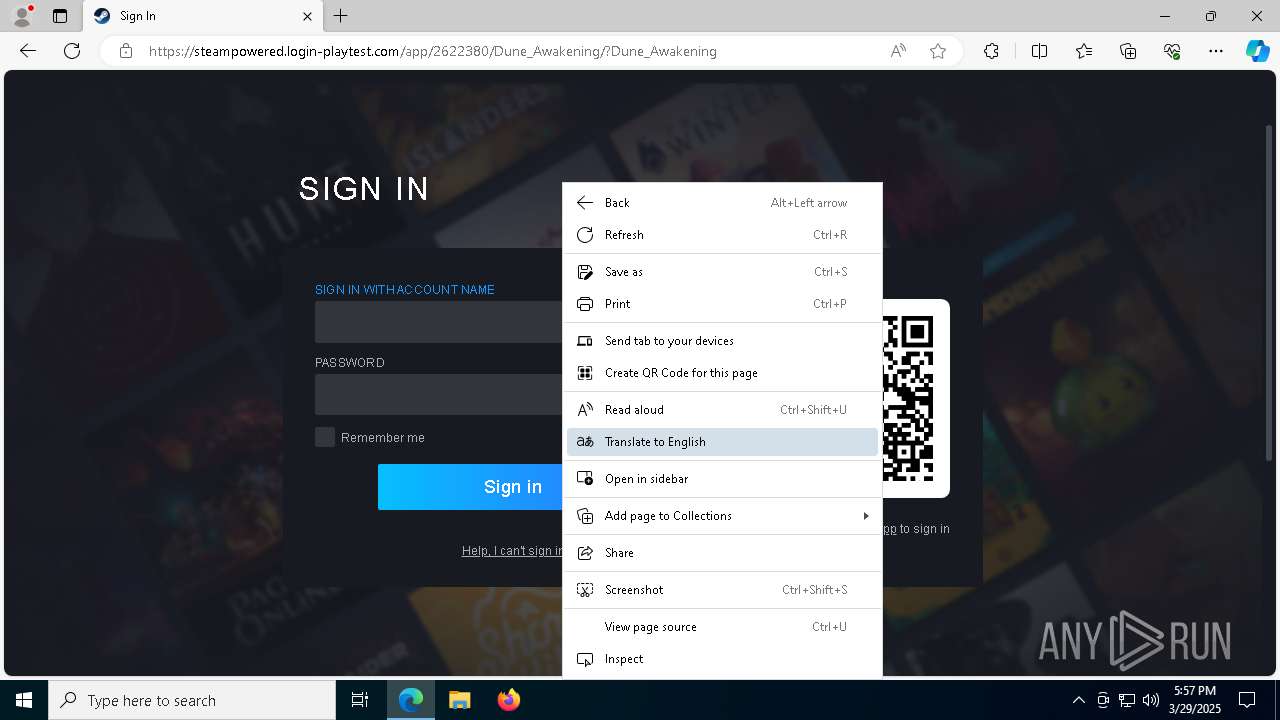Open the Windows Start menu

point(24,700)
